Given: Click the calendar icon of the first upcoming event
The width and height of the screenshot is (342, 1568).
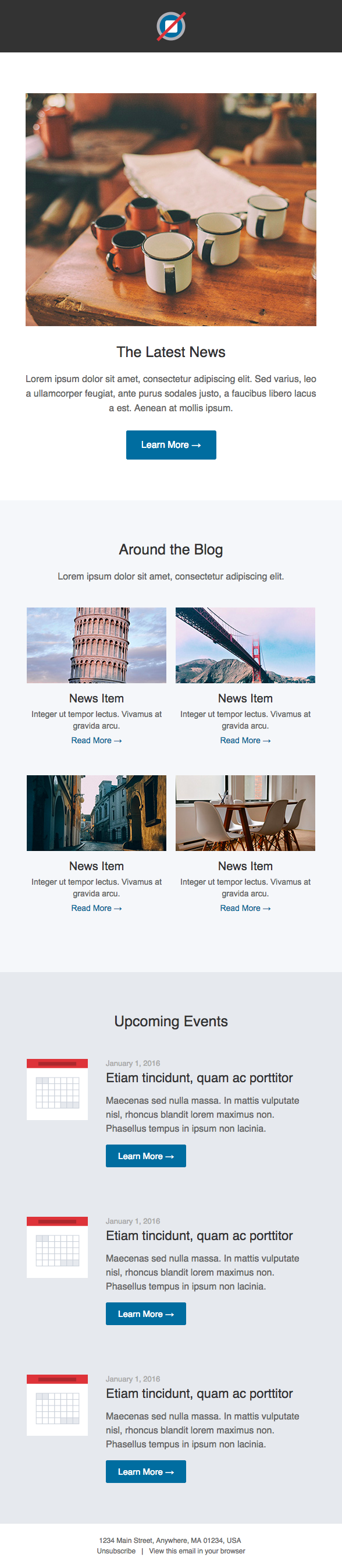Looking at the screenshot, I should pyautogui.click(x=57, y=1090).
